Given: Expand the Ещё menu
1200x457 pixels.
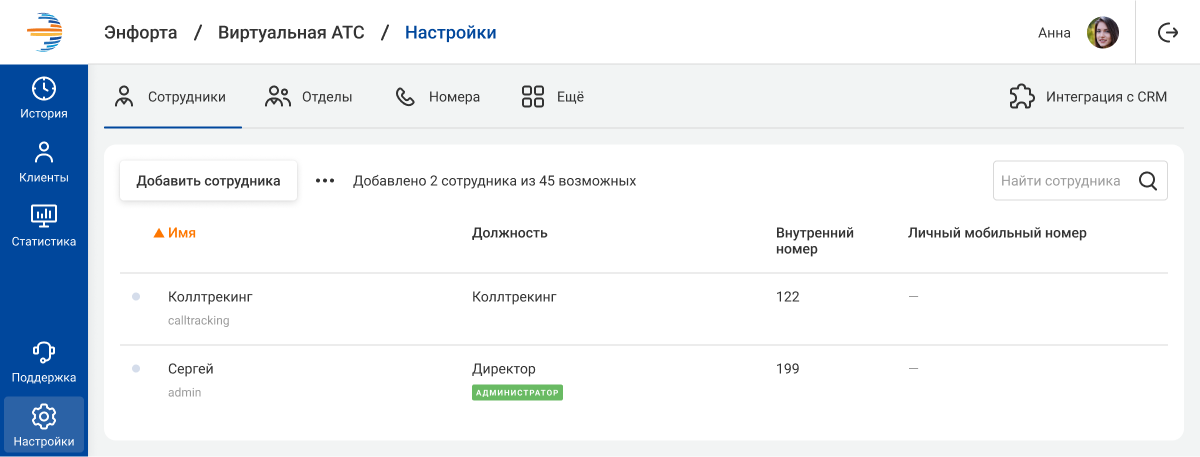Looking at the screenshot, I should pyautogui.click(x=552, y=97).
